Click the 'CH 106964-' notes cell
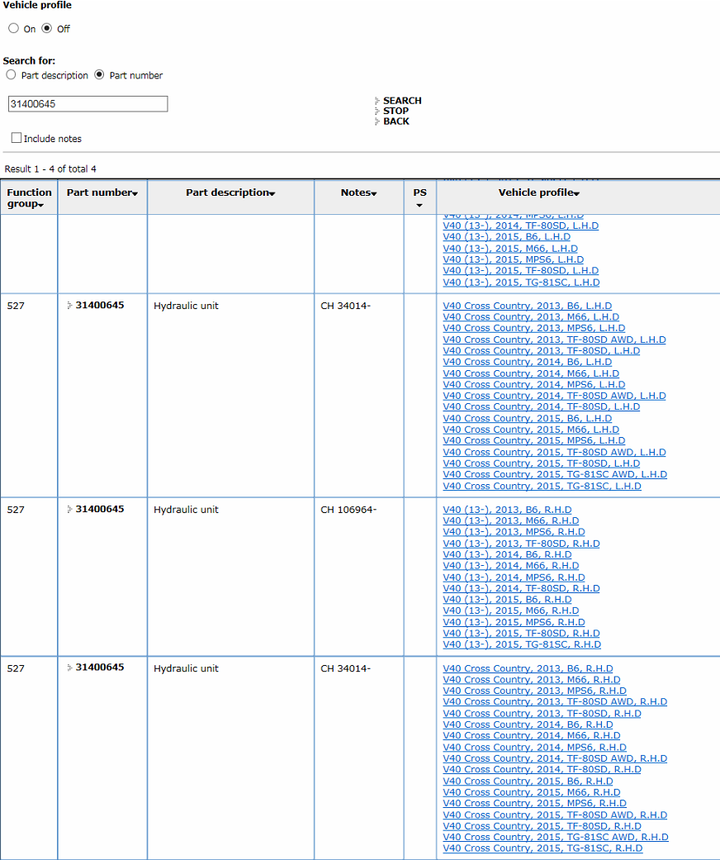The image size is (720, 860). click(348, 510)
